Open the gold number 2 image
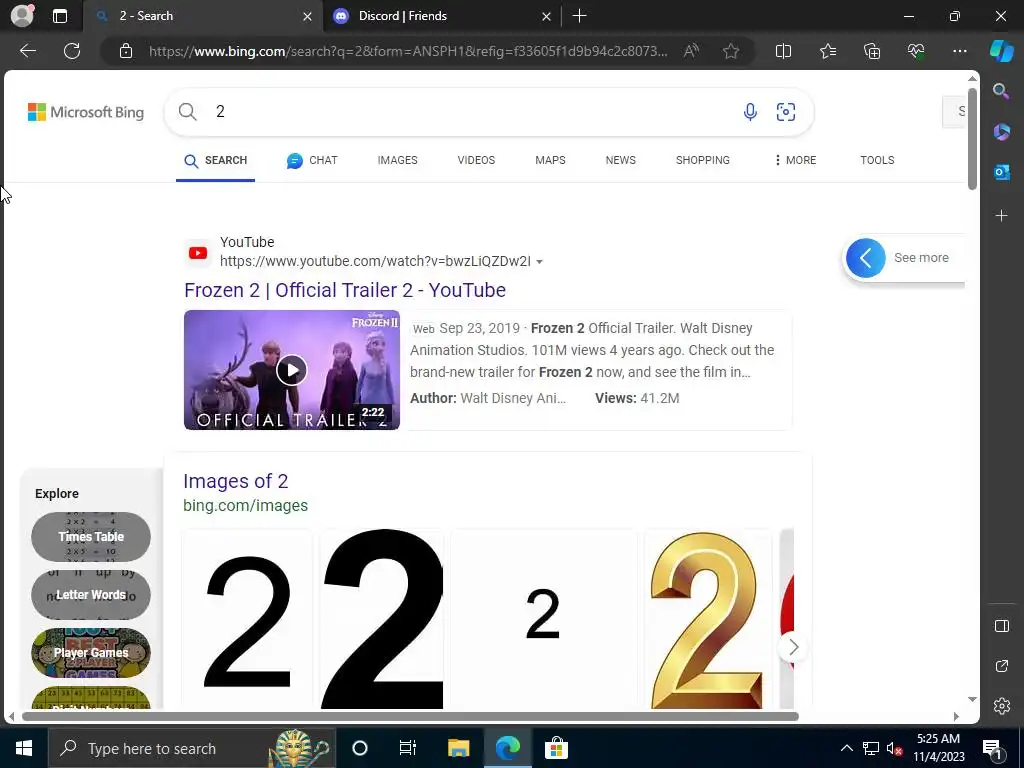The image size is (1024, 768). click(x=707, y=619)
